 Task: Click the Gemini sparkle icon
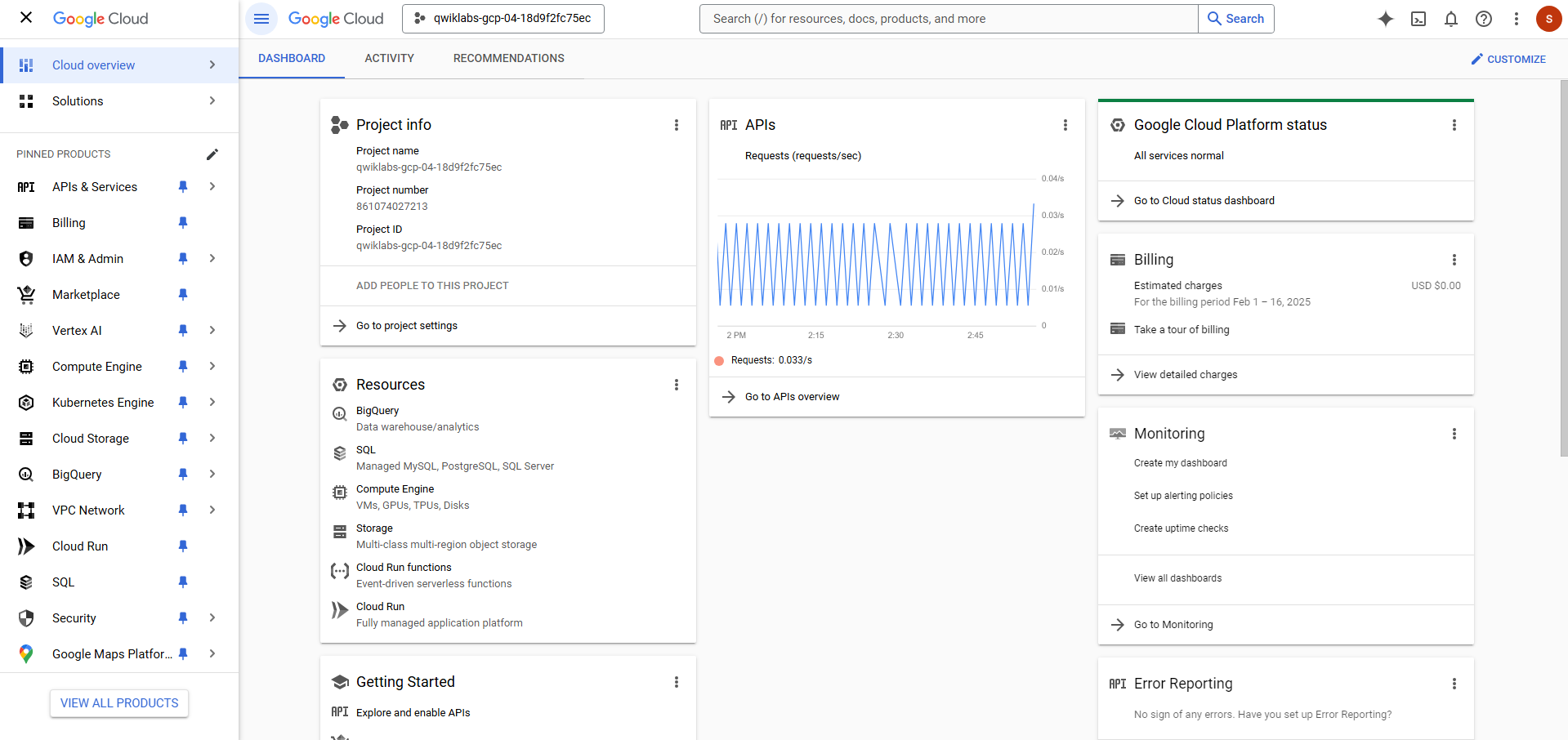point(1386,19)
